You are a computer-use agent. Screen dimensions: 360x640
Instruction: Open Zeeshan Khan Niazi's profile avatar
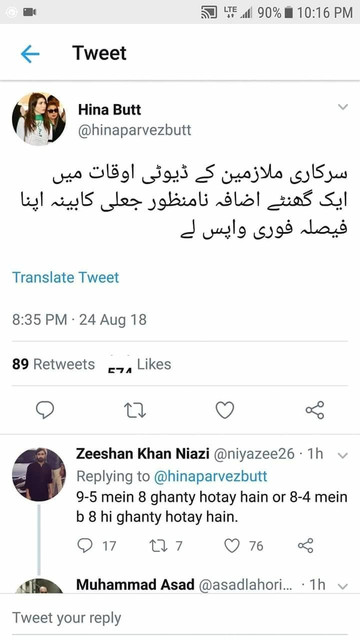39,475
